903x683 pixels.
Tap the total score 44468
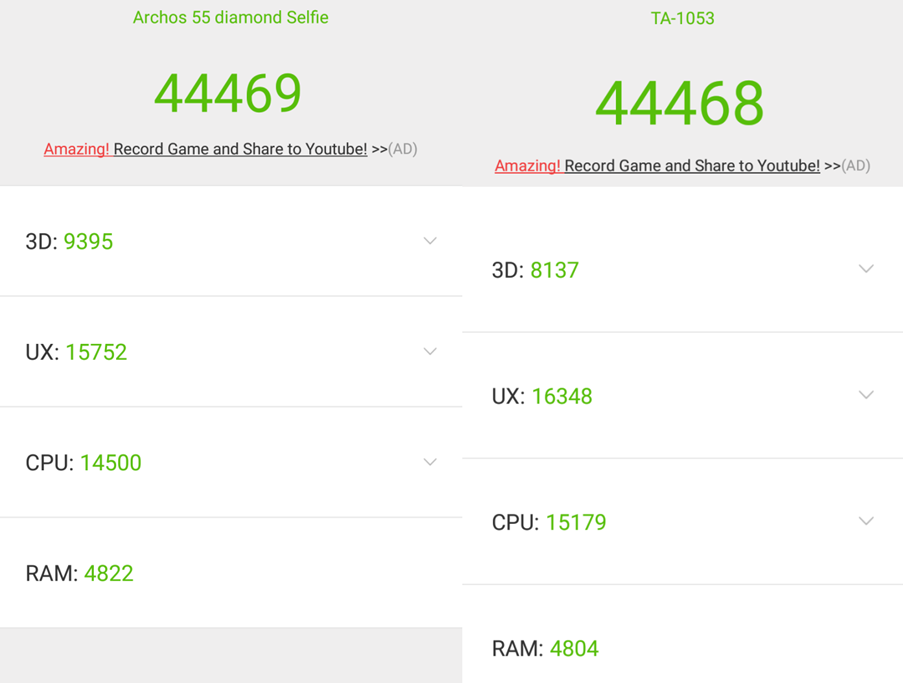tap(680, 103)
